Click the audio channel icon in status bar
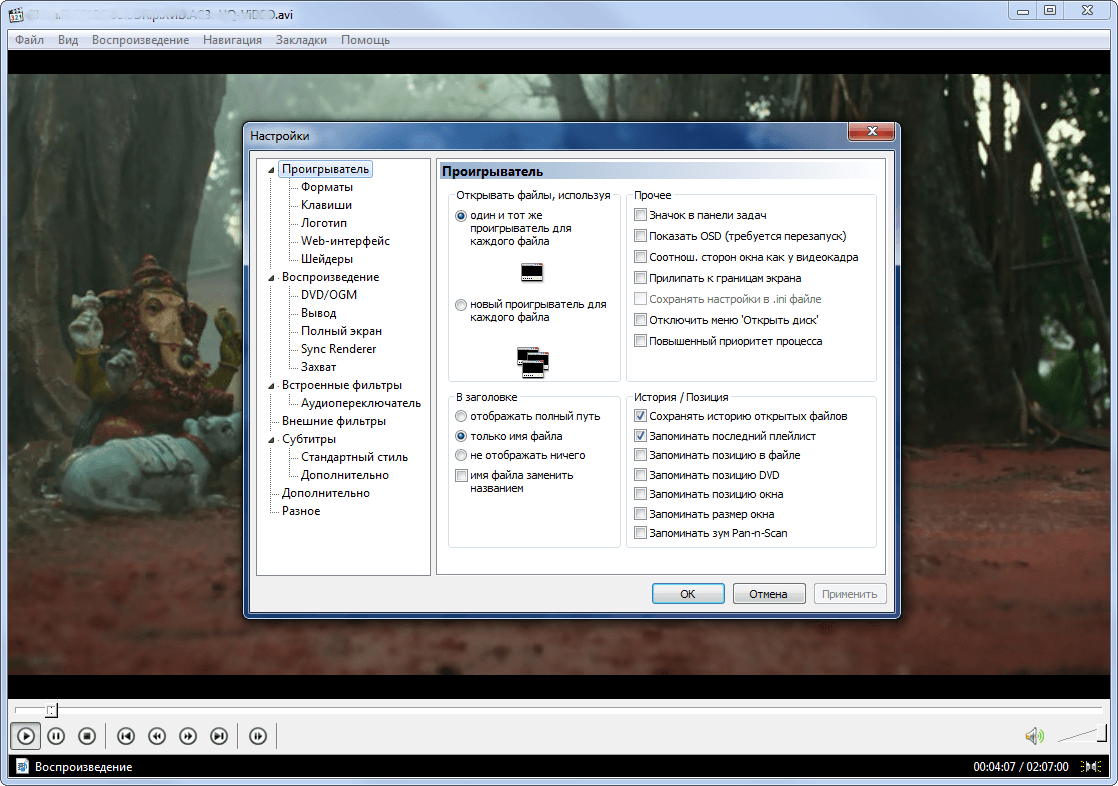 pos(1090,767)
